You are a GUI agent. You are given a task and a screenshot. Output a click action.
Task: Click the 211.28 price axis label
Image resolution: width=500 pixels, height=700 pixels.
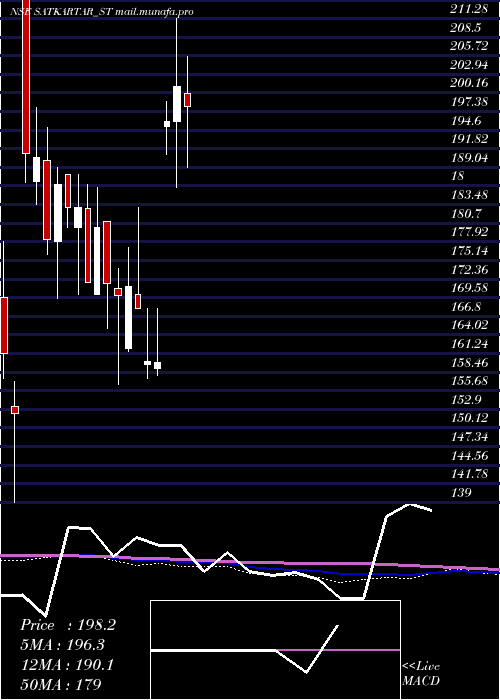tap(469, 9)
